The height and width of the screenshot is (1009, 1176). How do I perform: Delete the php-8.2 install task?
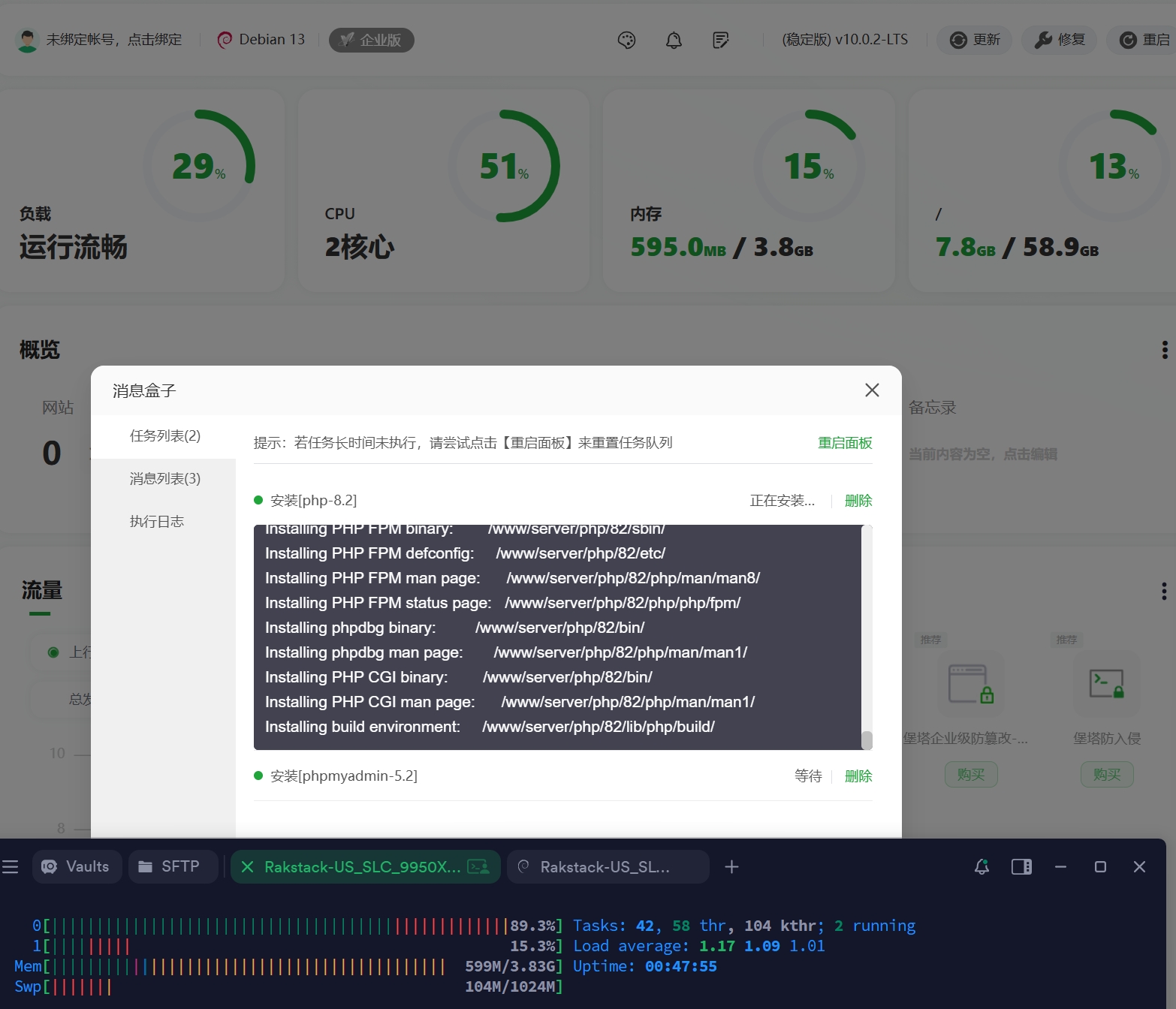[x=858, y=501]
